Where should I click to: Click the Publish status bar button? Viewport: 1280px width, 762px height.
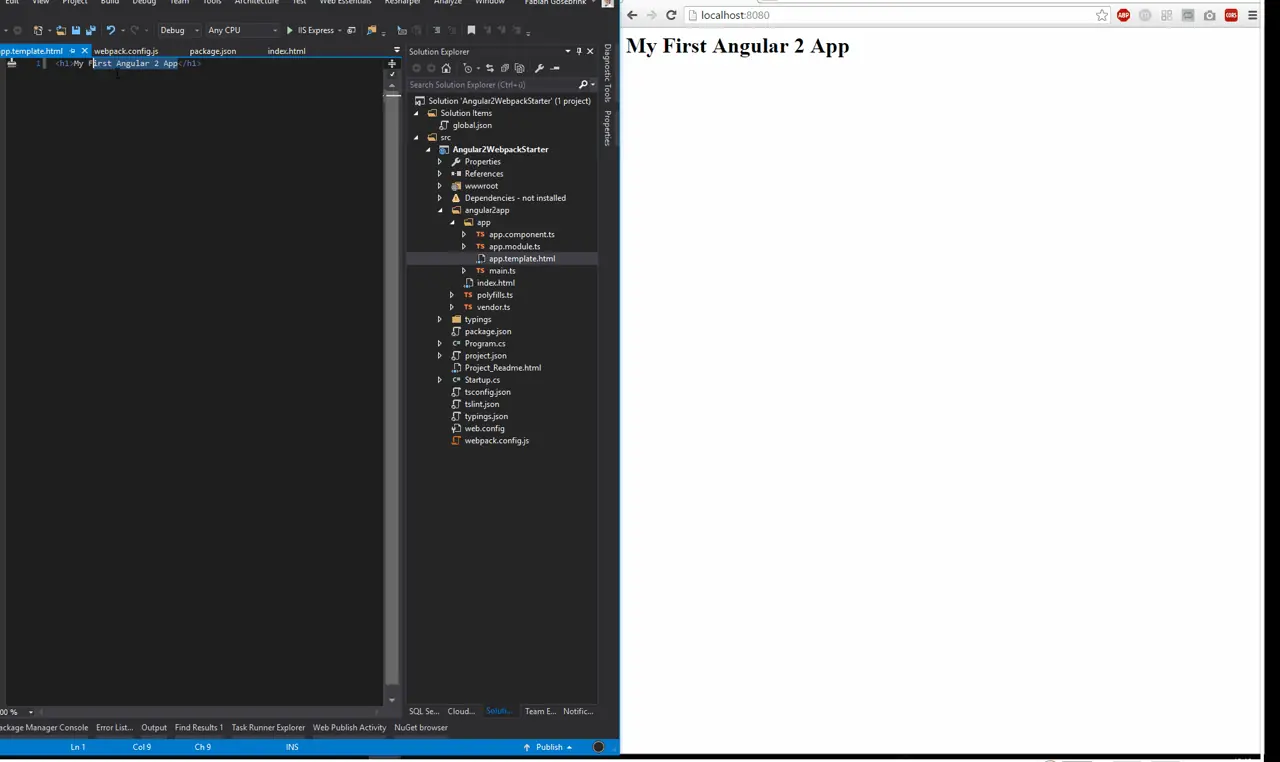point(548,747)
